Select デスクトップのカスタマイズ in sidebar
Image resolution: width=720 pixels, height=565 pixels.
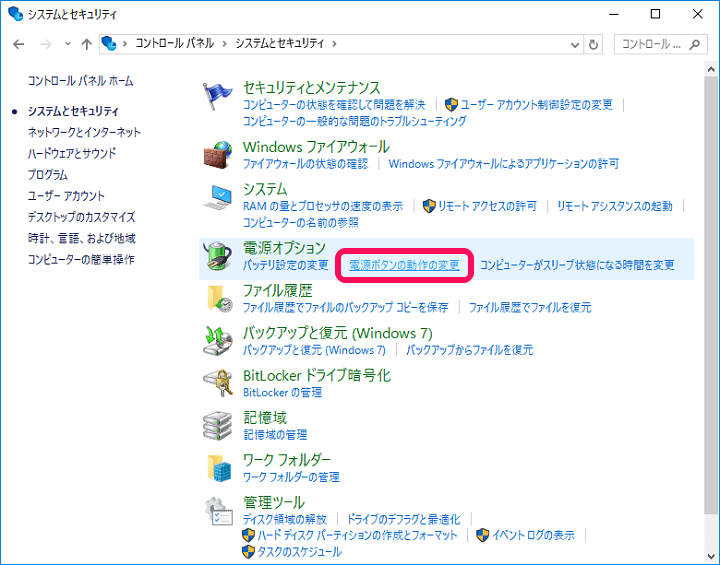coord(81,217)
